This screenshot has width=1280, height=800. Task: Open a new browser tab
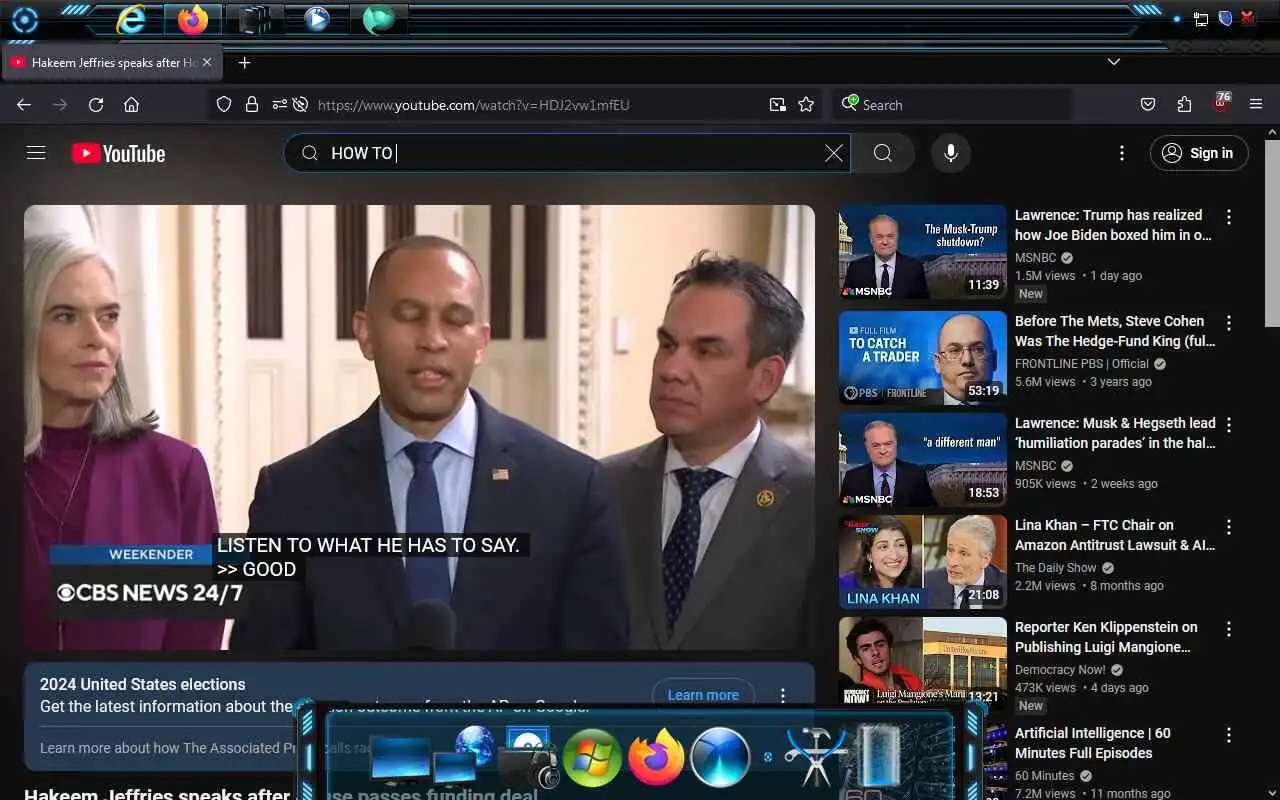coord(244,62)
